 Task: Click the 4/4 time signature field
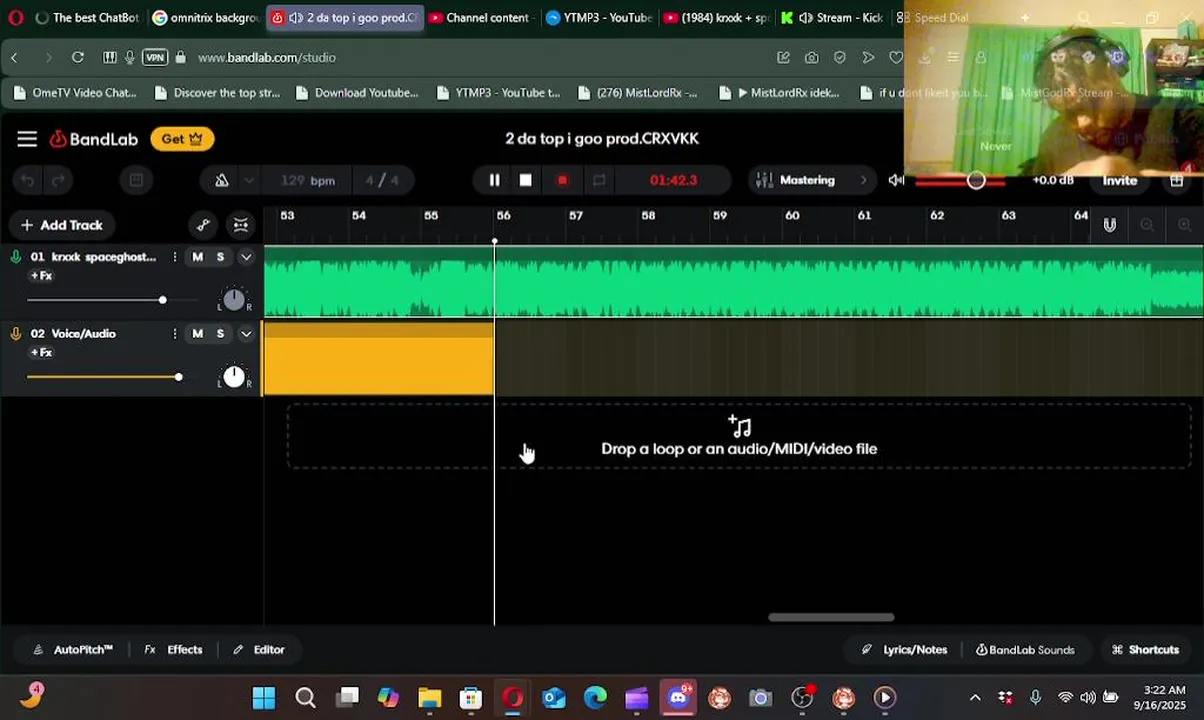[x=382, y=180]
